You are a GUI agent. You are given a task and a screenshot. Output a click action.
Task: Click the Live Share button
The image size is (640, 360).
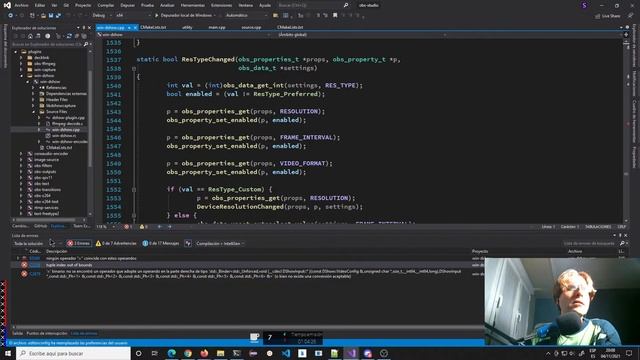tap(607, 16)
